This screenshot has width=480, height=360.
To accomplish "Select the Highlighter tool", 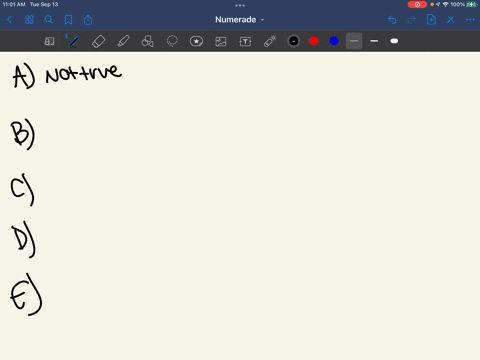I will click(x=123, y=41).
